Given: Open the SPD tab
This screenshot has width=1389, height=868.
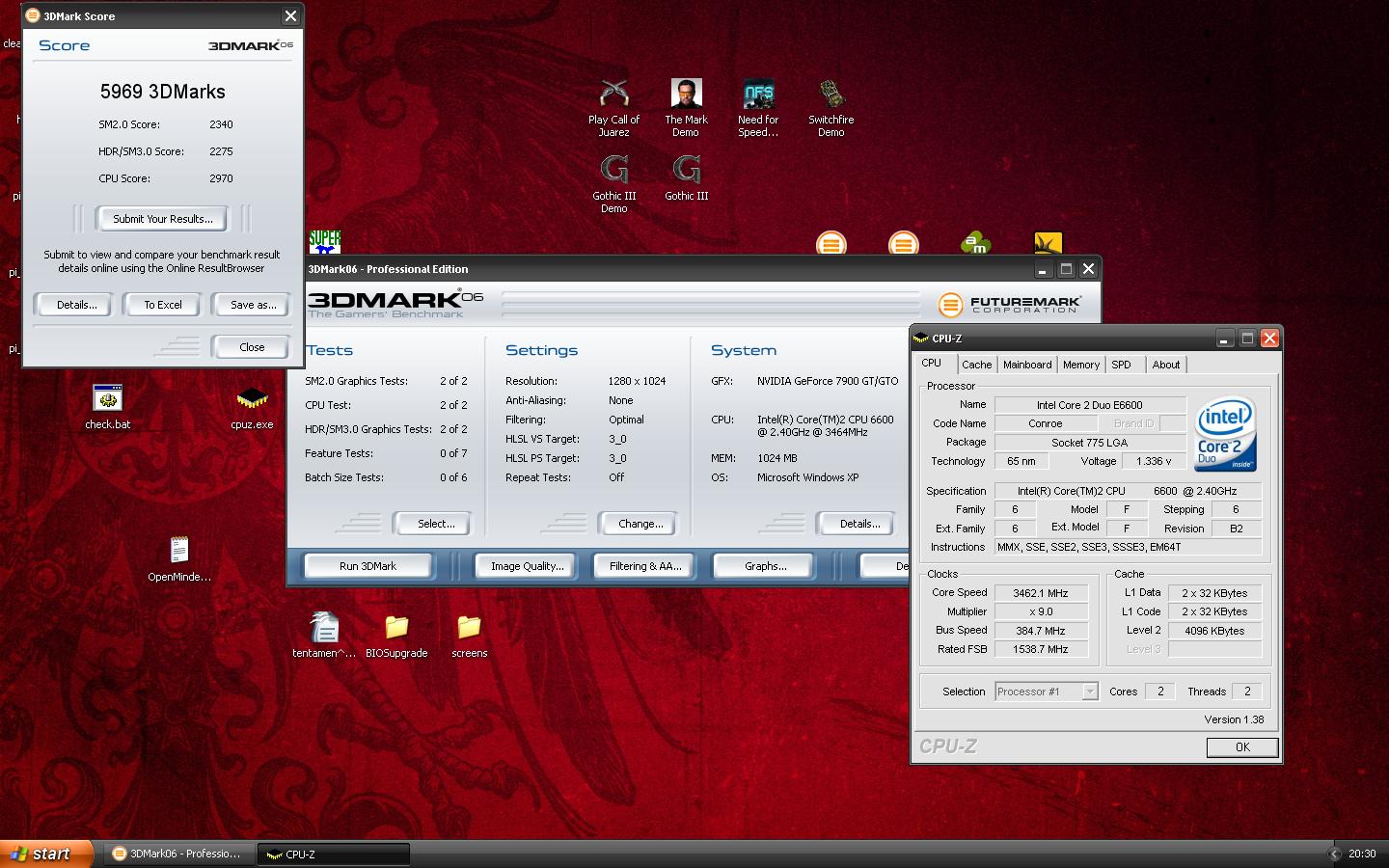Looking at the screenshot, I should click(1121, 365).
